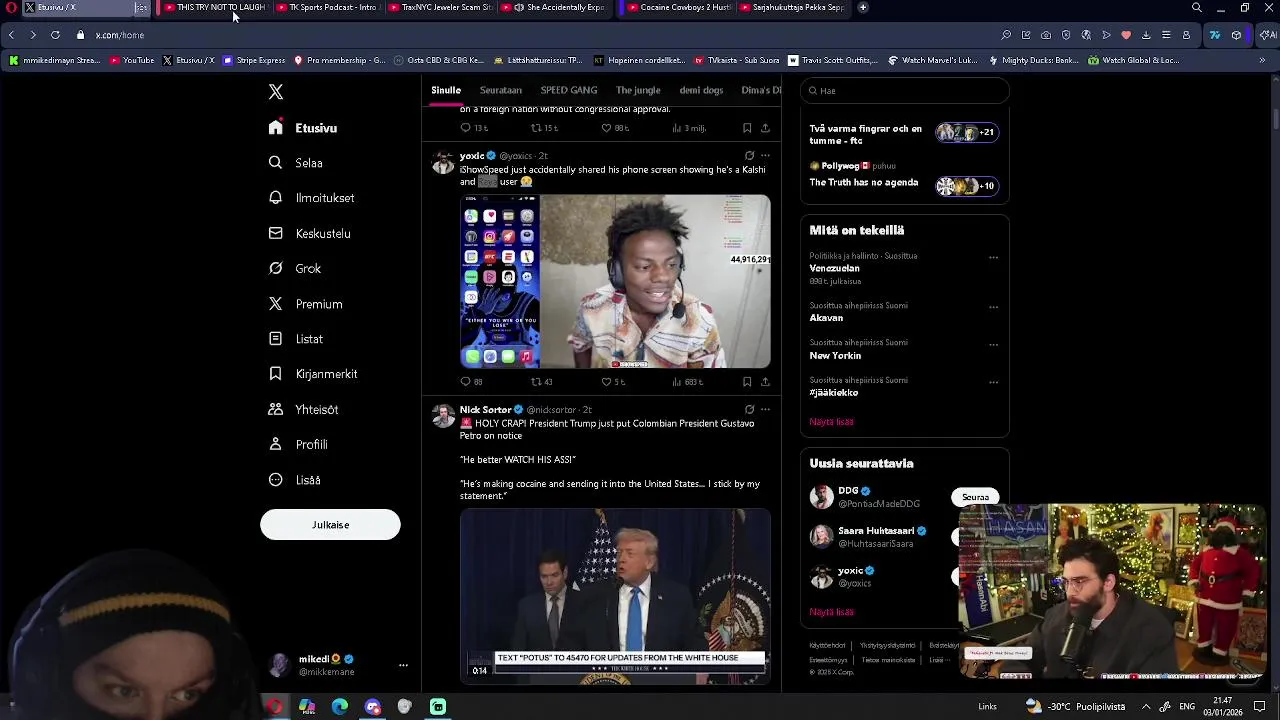Viewport: 1280px width, 720px height.
Task: Like the top partially visible post
Action: 614,128
